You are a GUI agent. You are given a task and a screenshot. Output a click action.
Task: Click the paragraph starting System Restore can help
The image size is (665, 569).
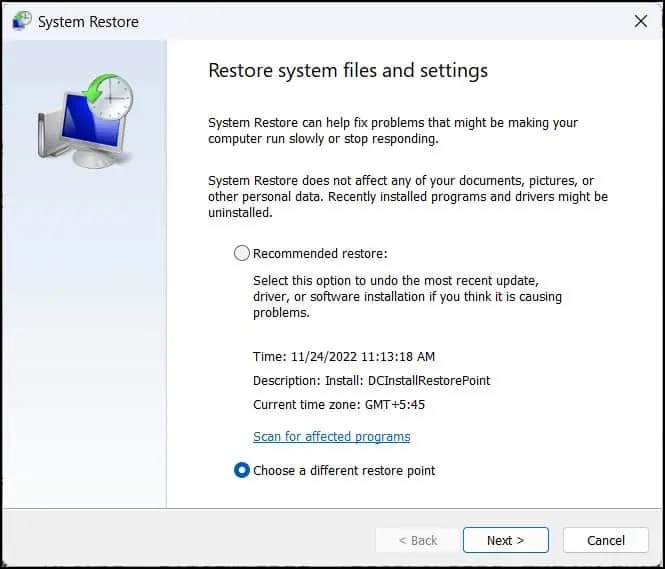[x=392, y=131]
